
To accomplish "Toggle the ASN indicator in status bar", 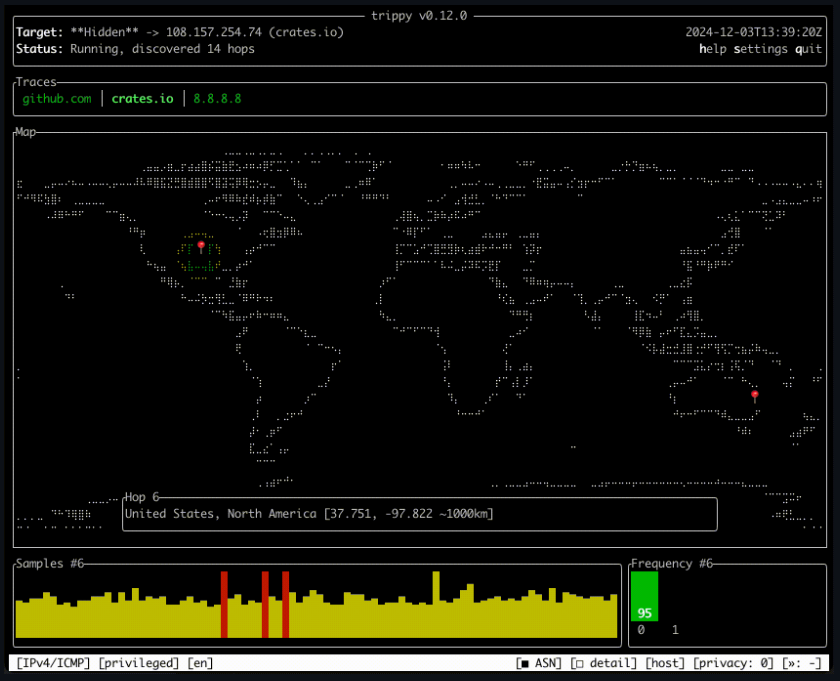I will tap(540, 663).
